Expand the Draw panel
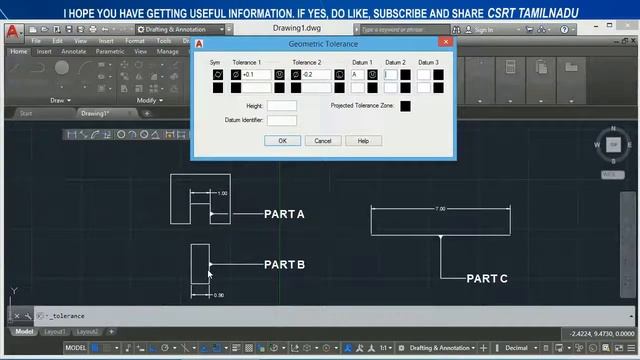Screen dimensions: 640x360 (60, 100)
